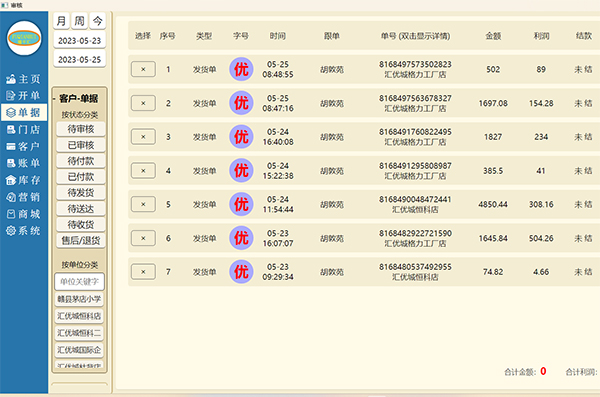Switch to 月 month range tab
This screenshot has width=600, height=397.
(61, 21)
